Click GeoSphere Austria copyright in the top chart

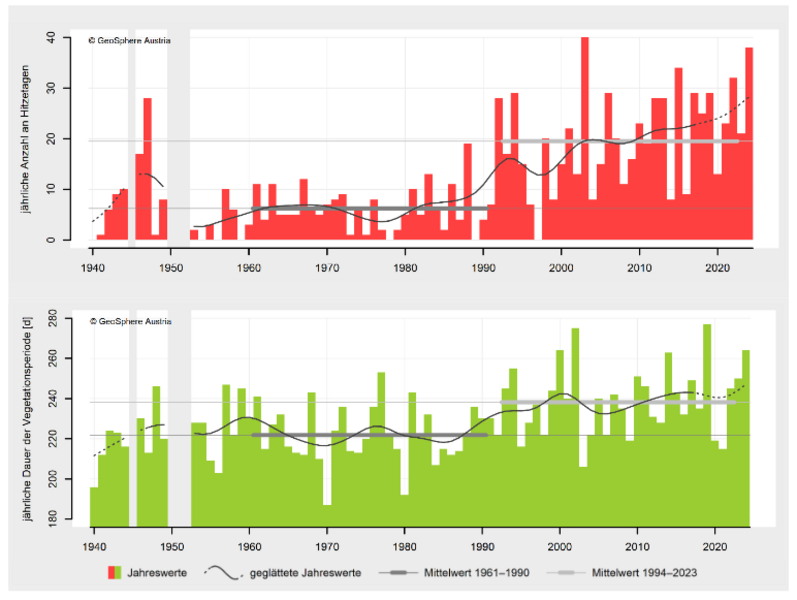[x=129, y=41]
